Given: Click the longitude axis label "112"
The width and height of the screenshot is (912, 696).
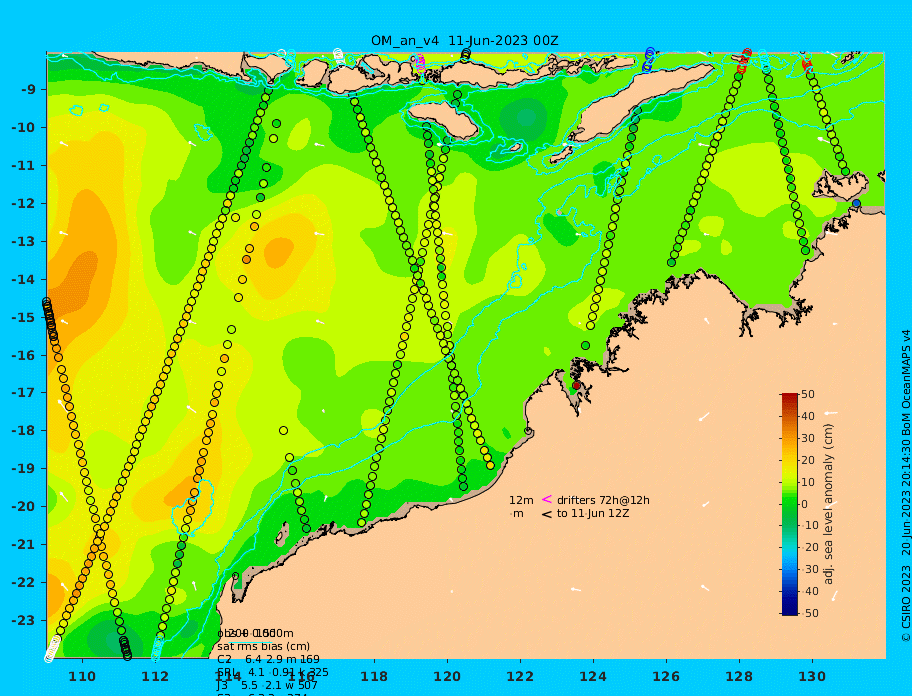Looking at the screenshot, I should click(x=155, y=676).
